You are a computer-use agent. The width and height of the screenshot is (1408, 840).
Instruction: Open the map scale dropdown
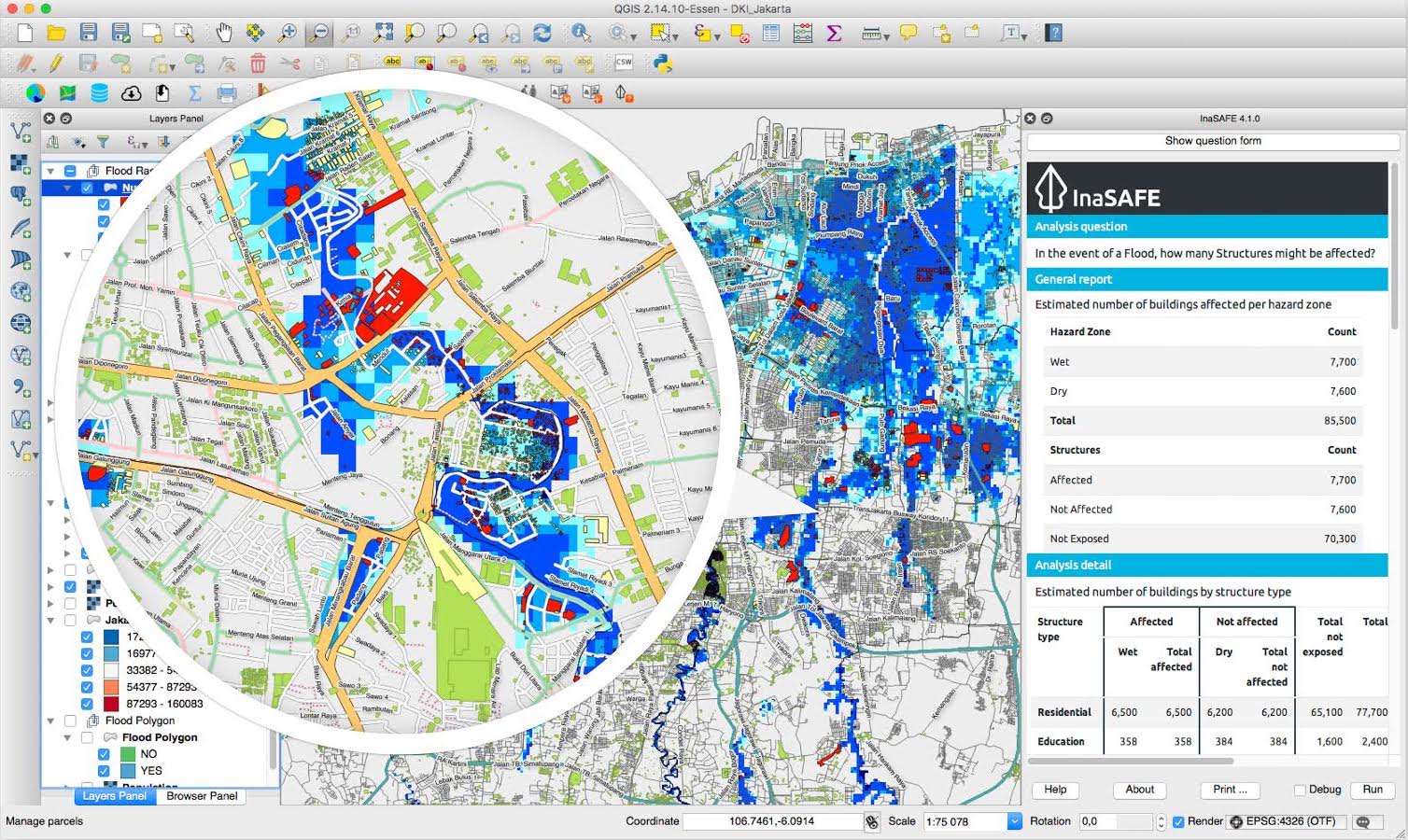(1012, 821)
